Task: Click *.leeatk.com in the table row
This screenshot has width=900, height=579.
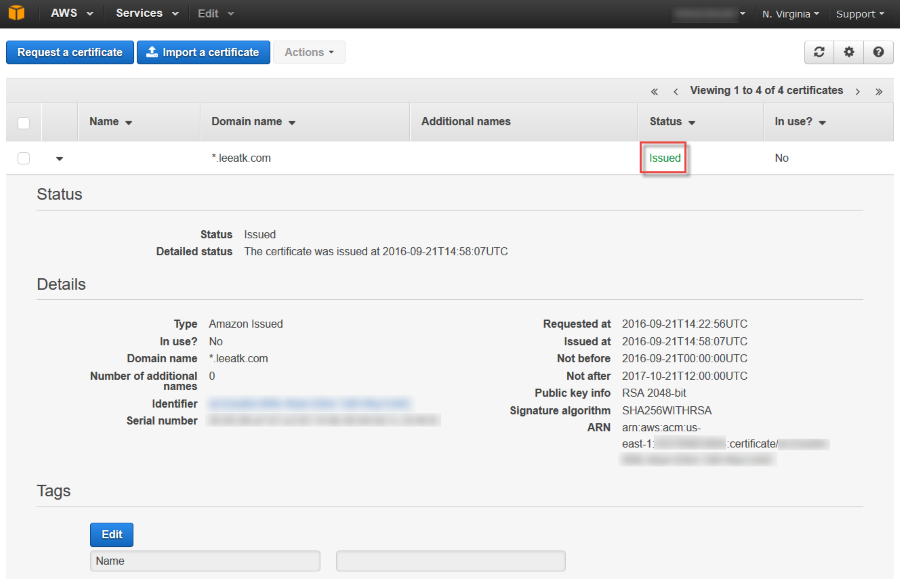Action: coord(241,158)
